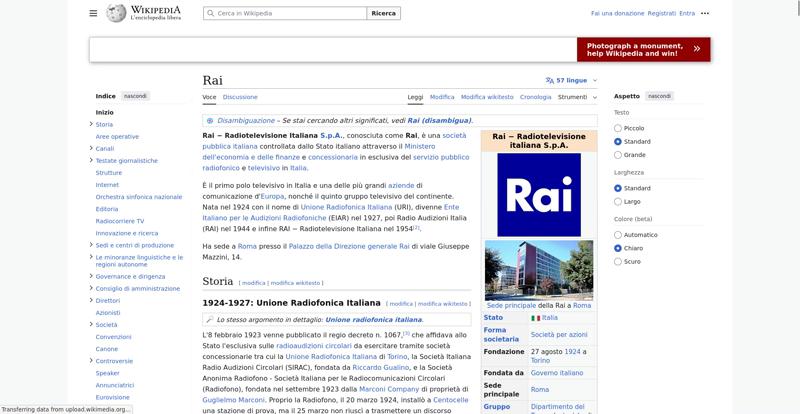Click the double-arrow icon on the monument banner
Viewport: 800px width, 414px height.
coord(696,50)
